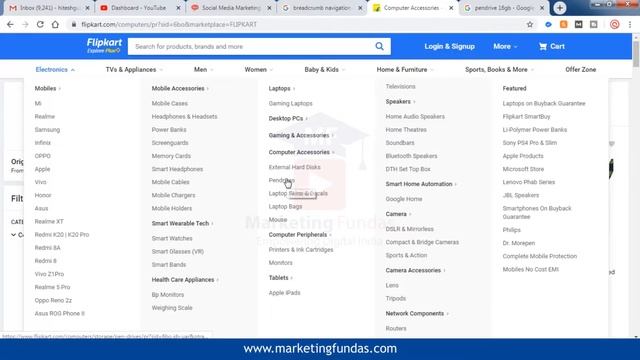Open Printers & Ink Cartridges
640x360 pixels.
pyautogui.click(x=301, y=250)
